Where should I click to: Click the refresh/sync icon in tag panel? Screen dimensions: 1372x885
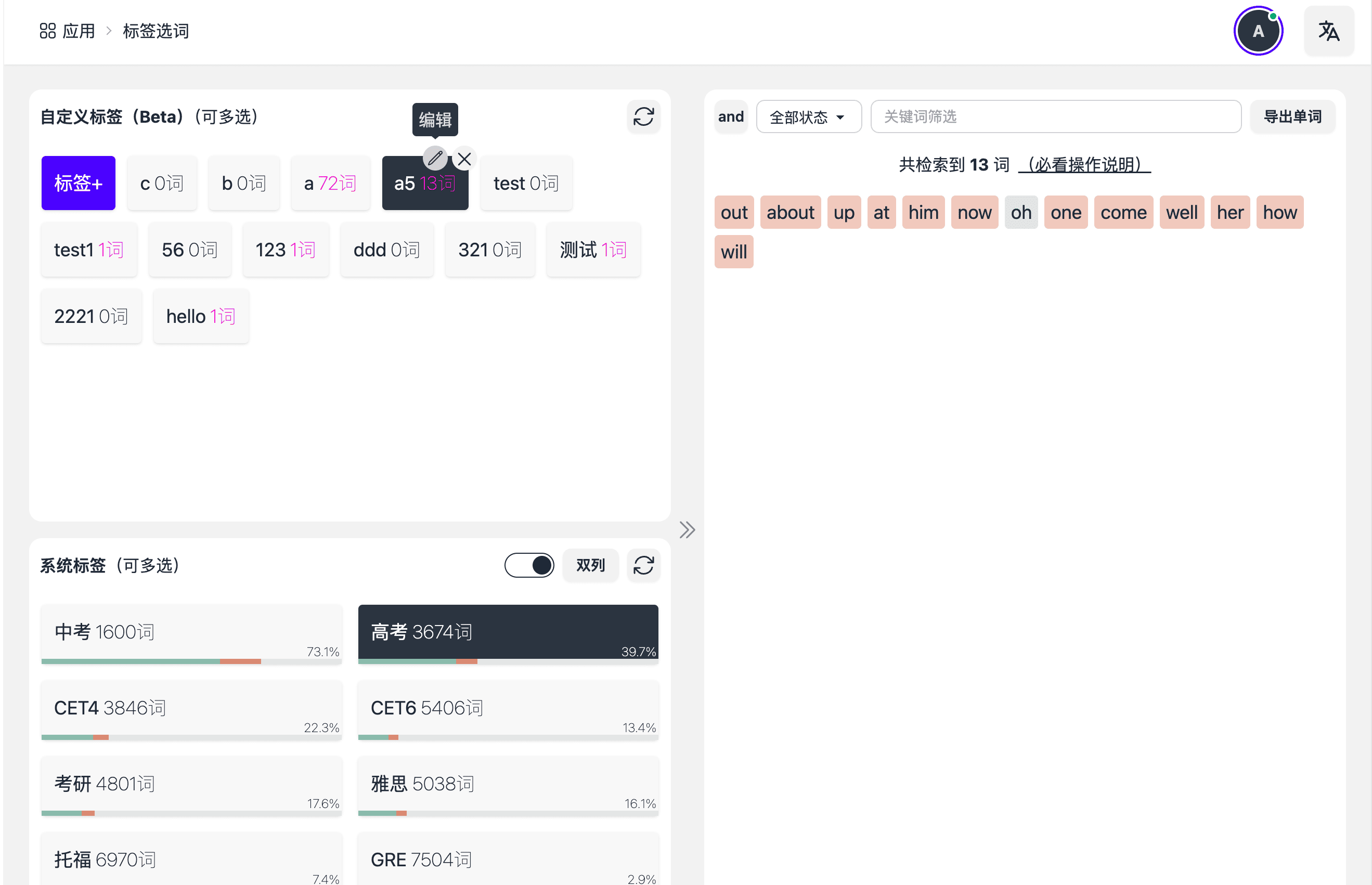coord(643,117)
